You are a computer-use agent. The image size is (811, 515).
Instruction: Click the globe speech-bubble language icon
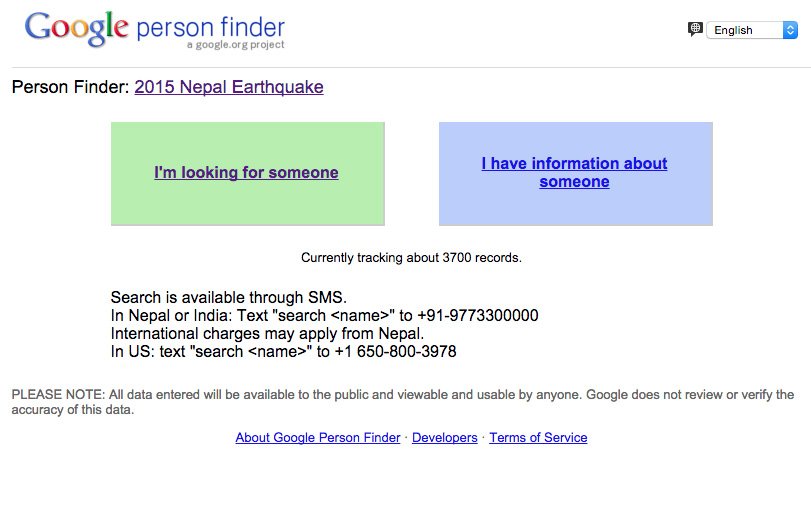(x=695, y=29)
